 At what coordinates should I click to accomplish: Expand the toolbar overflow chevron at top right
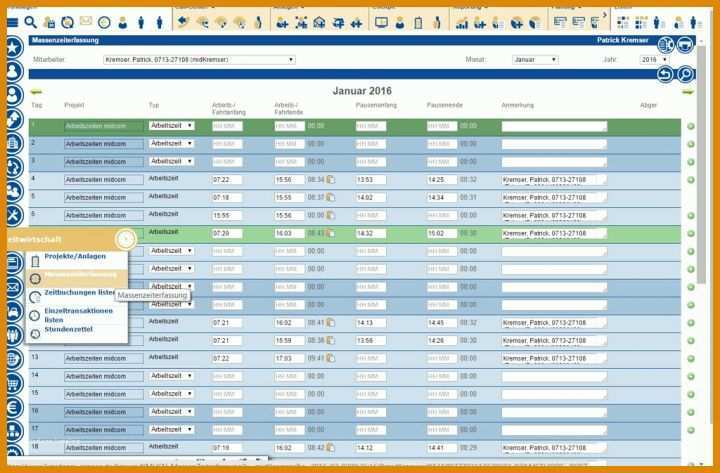[605, 16]
